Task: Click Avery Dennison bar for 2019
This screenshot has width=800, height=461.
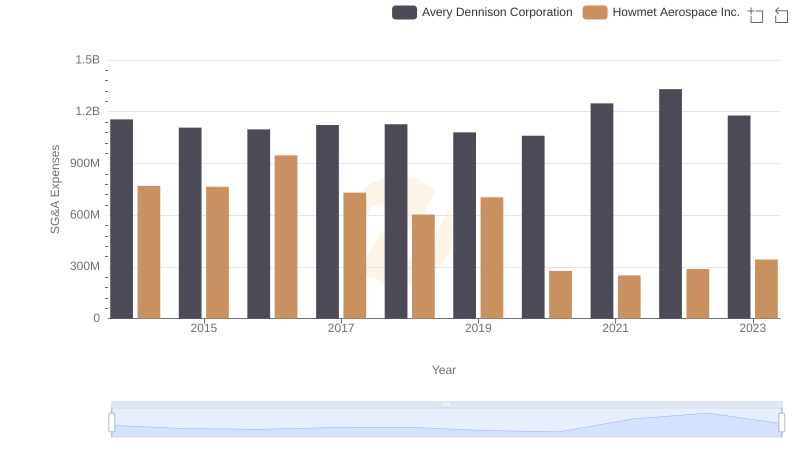Action: [464, 225]
